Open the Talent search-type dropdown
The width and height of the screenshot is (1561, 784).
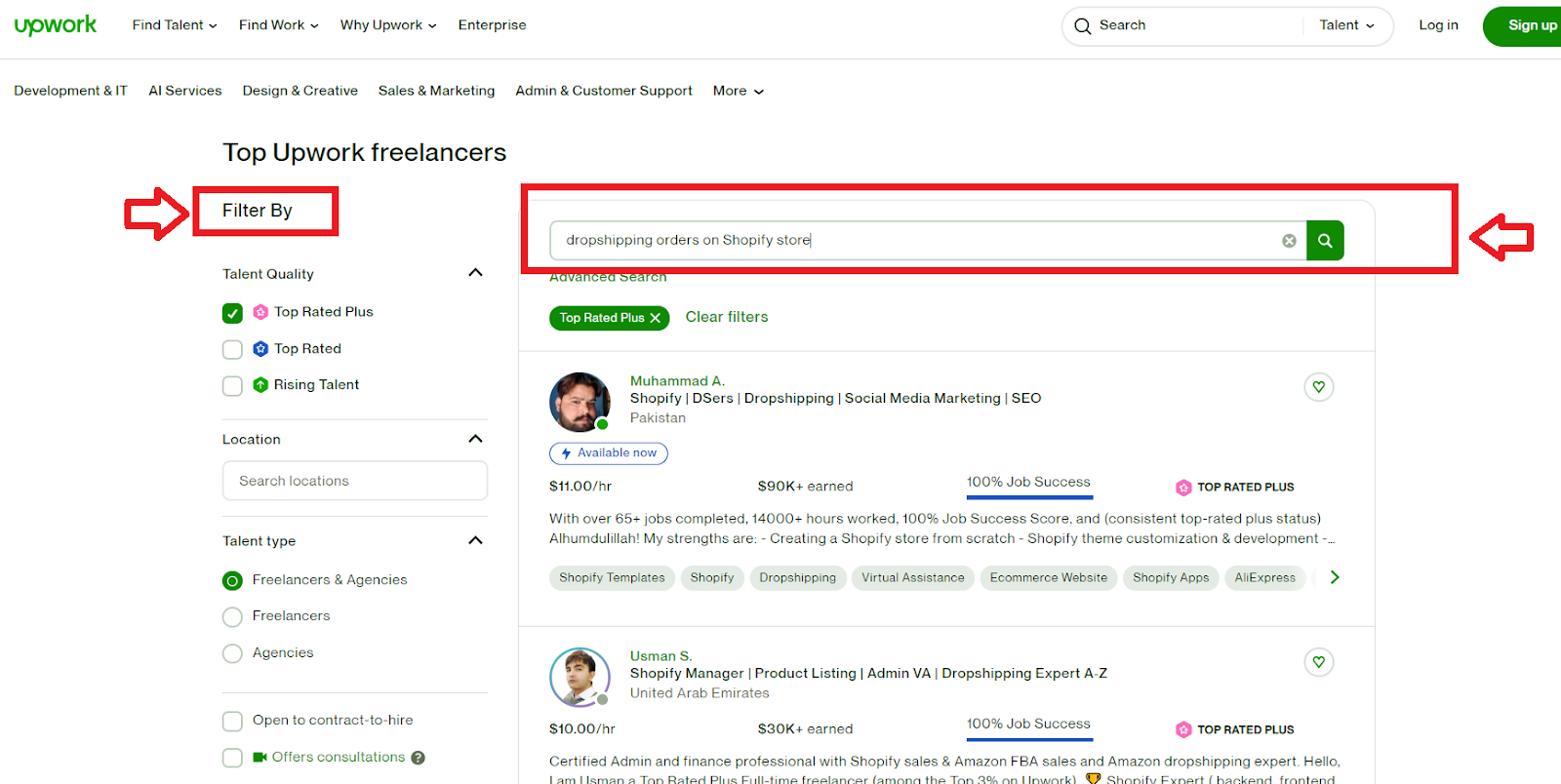[x=1346, y=25]
